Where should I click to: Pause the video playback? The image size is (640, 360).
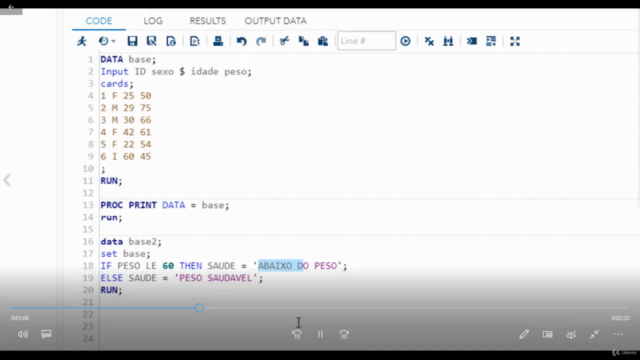coord(320,334)
